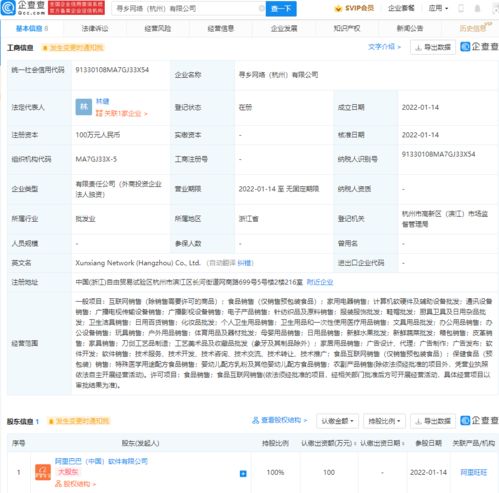Open nearby companies link after address

pyautogui.click(x=320, y=282)
